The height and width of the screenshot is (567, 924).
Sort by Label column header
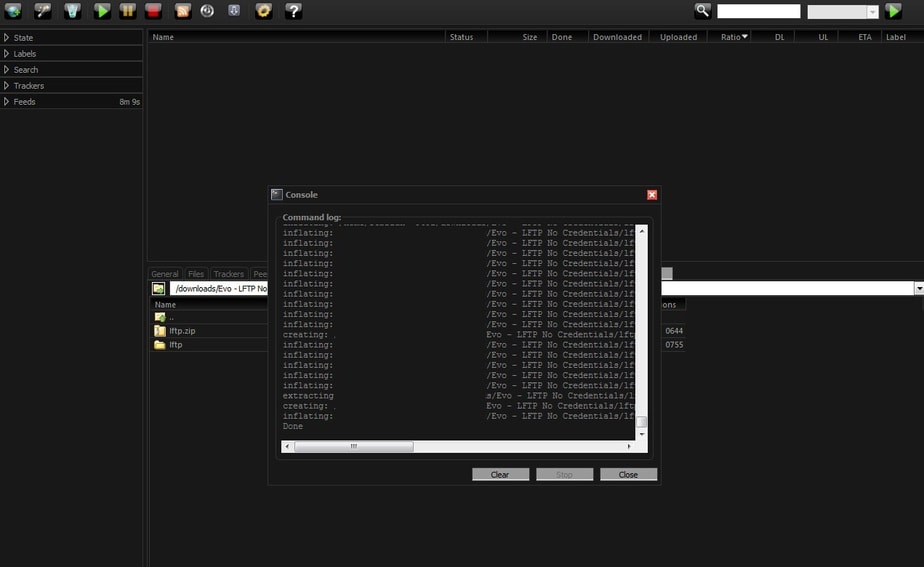[x=902, y=37]
